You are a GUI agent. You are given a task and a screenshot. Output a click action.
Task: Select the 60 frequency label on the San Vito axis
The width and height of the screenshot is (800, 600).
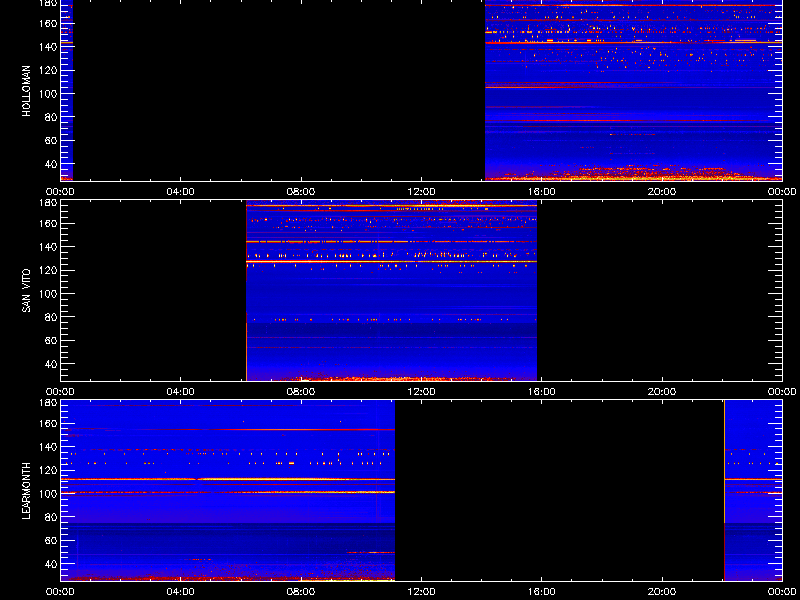[x=52, y=340]
